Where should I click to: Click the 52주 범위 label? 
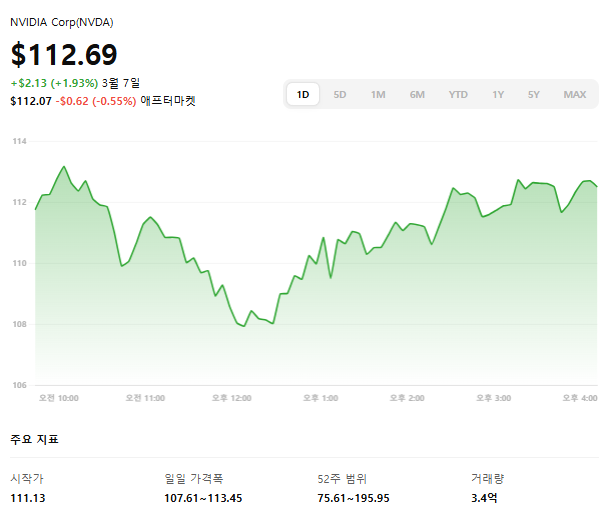pyautogui.click(x=342, y=478)
